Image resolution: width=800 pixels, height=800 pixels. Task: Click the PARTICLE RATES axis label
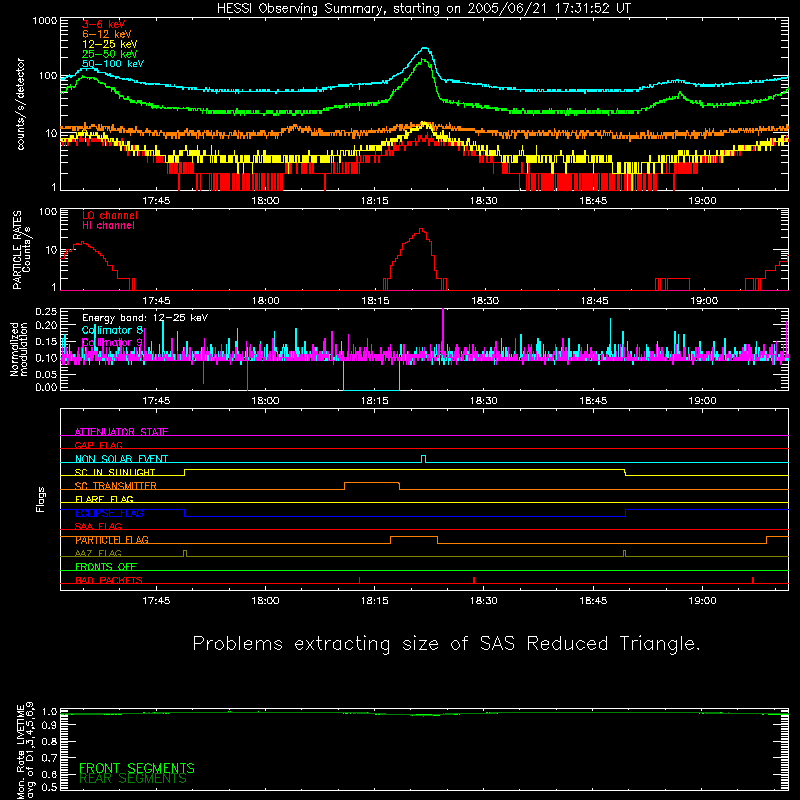(x=17, y=250)
